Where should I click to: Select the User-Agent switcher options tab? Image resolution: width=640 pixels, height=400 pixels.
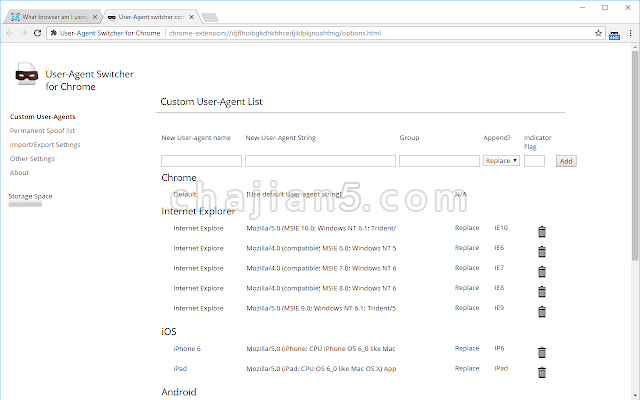[x=151, y=17]
